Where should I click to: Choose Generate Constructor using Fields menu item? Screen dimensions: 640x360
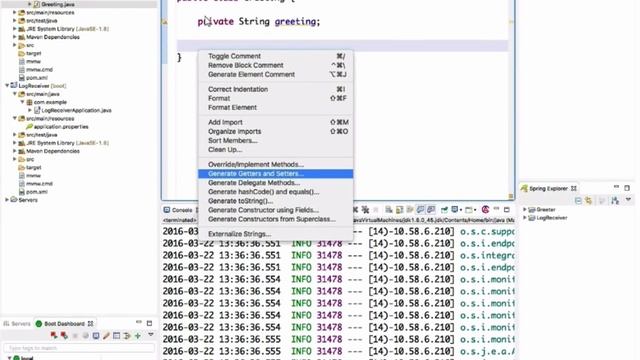(x=276, y=210)
